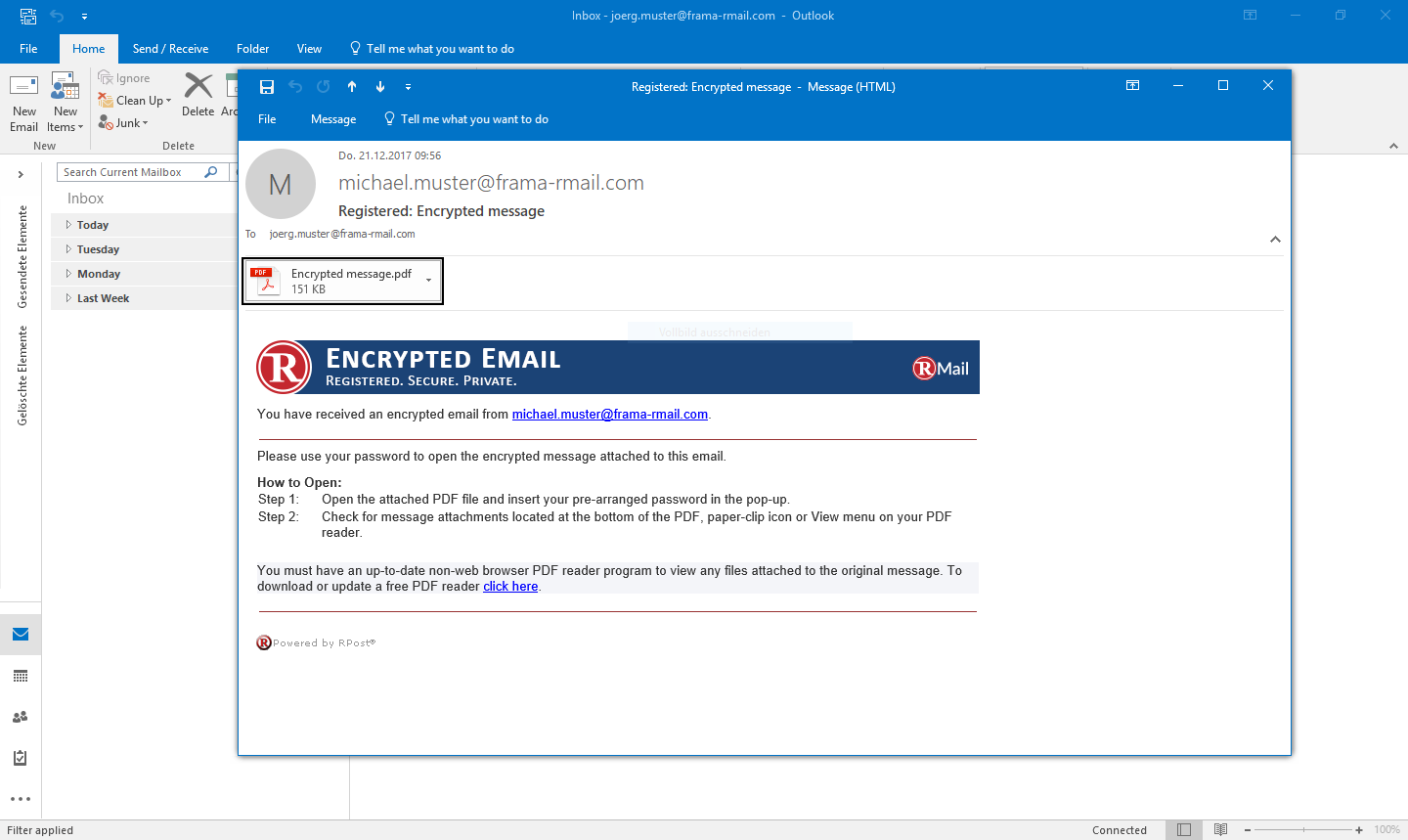Switch to People view icon

coord(21,717)
